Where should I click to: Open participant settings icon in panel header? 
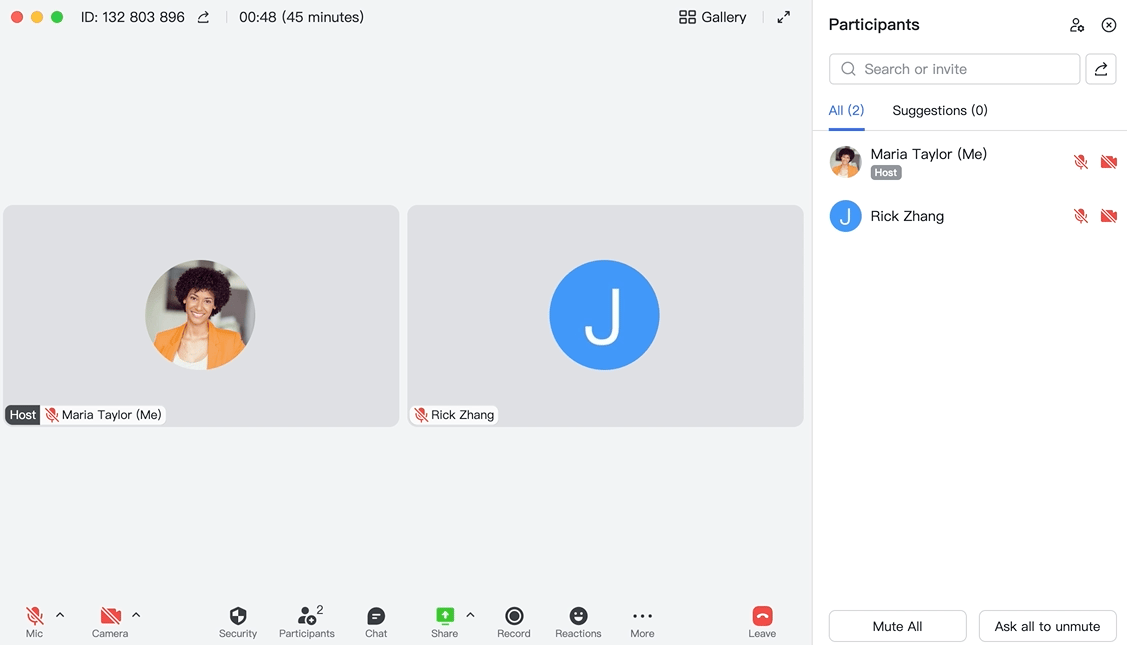point(1076,25)
